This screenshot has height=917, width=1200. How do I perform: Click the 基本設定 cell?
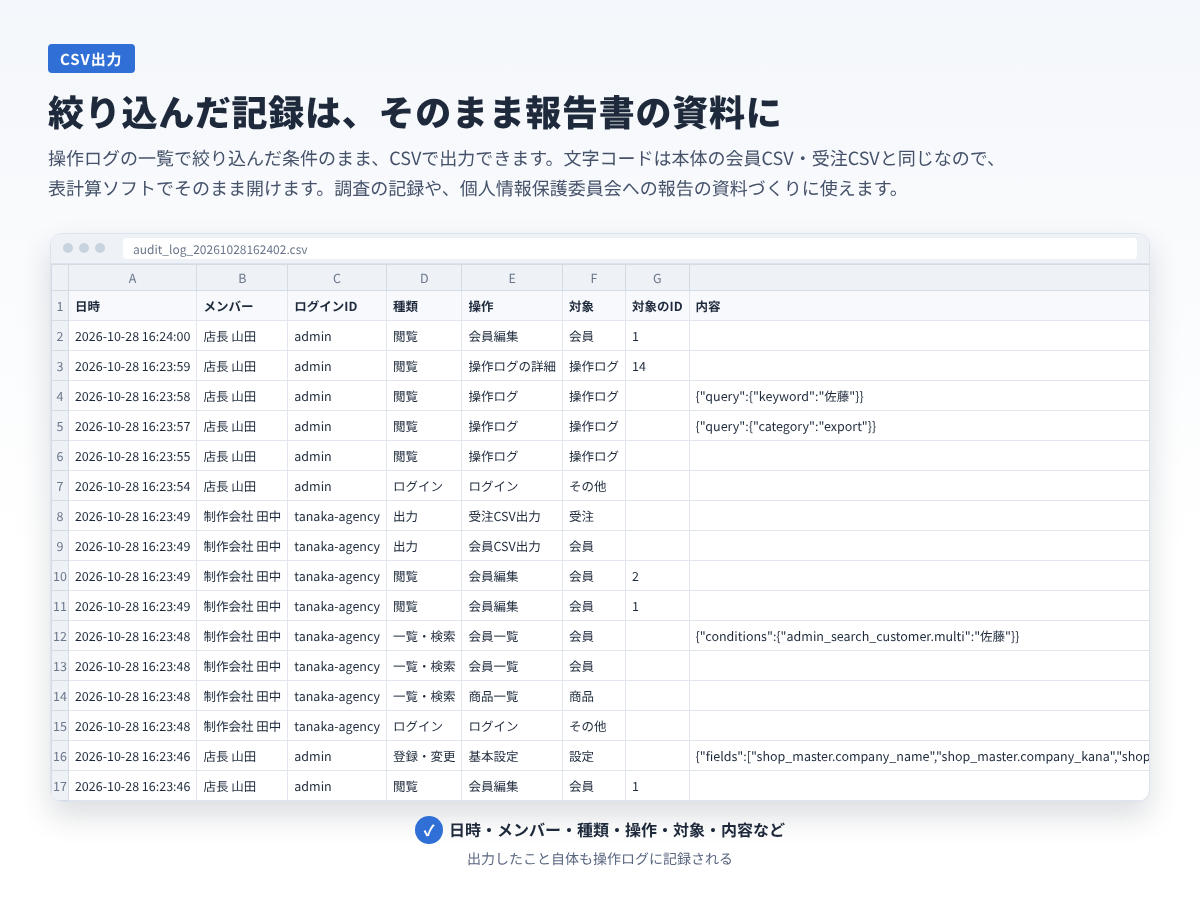click(x=512, y=756)
